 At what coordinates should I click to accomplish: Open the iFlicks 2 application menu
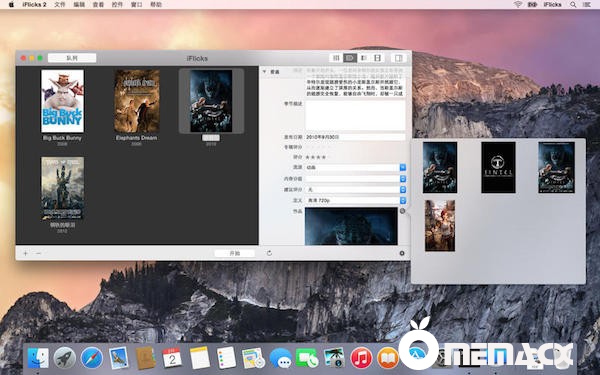click(34, 5)
